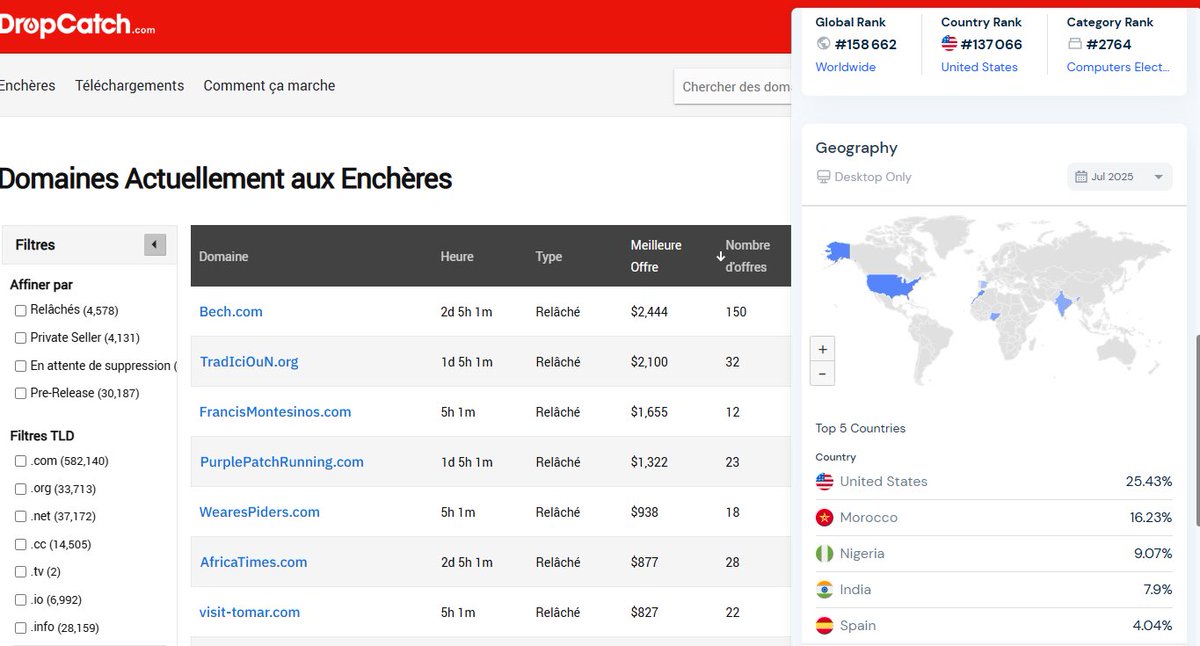Screen dimensions: 1200x646
Task: Click the desktop monitor icon in Geography
Action: tap(824, 177)
